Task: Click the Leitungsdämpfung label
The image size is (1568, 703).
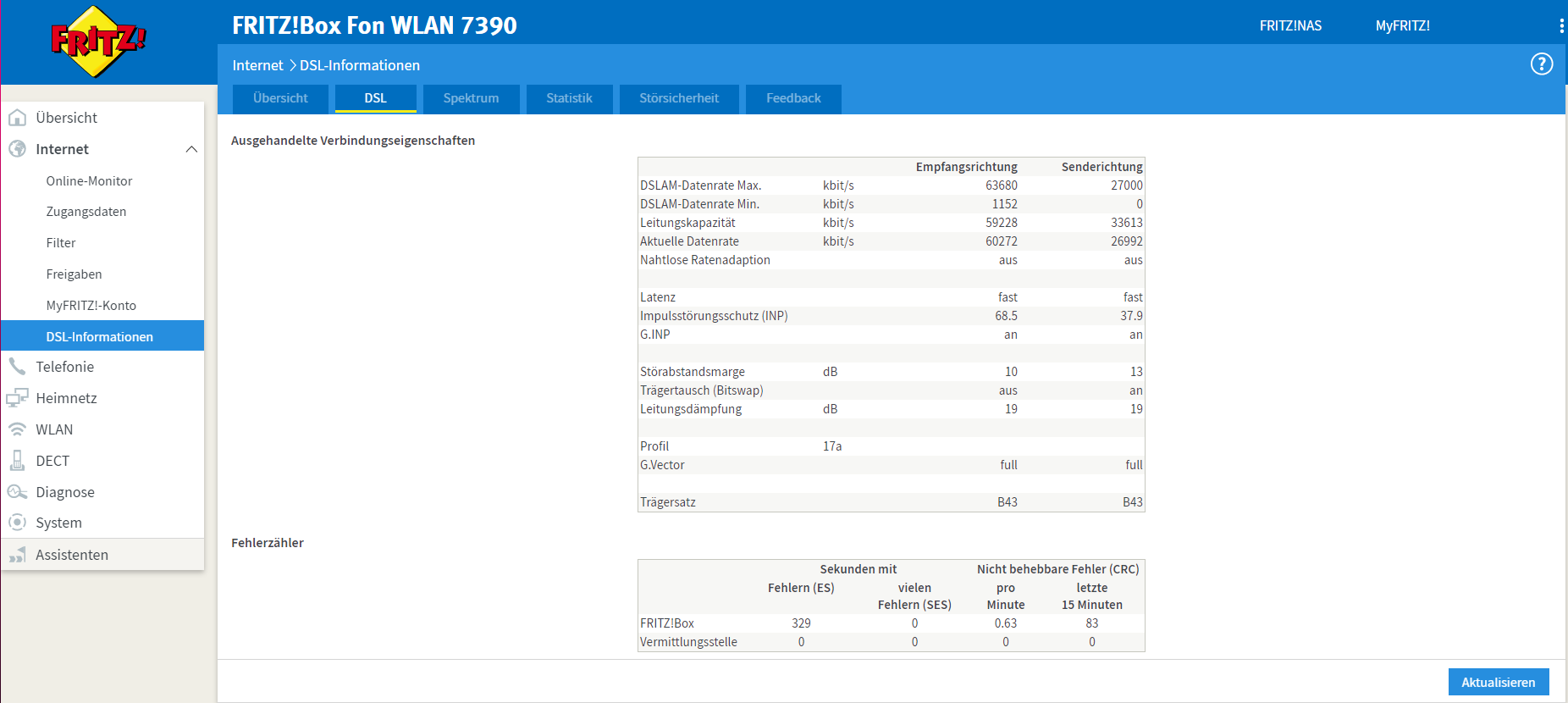Action: tap(691, 409)
